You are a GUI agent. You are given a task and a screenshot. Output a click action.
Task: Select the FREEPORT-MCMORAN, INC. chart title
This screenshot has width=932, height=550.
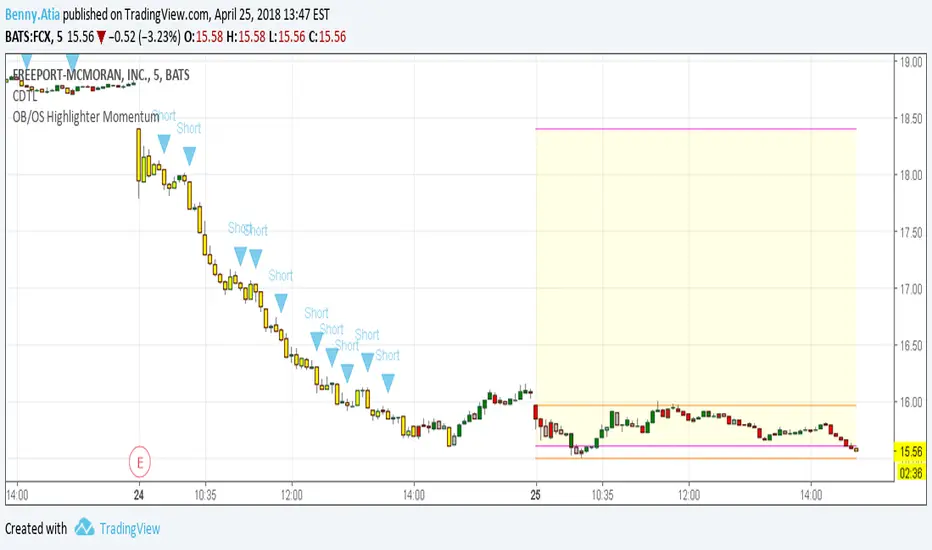[x=101, y=75]
